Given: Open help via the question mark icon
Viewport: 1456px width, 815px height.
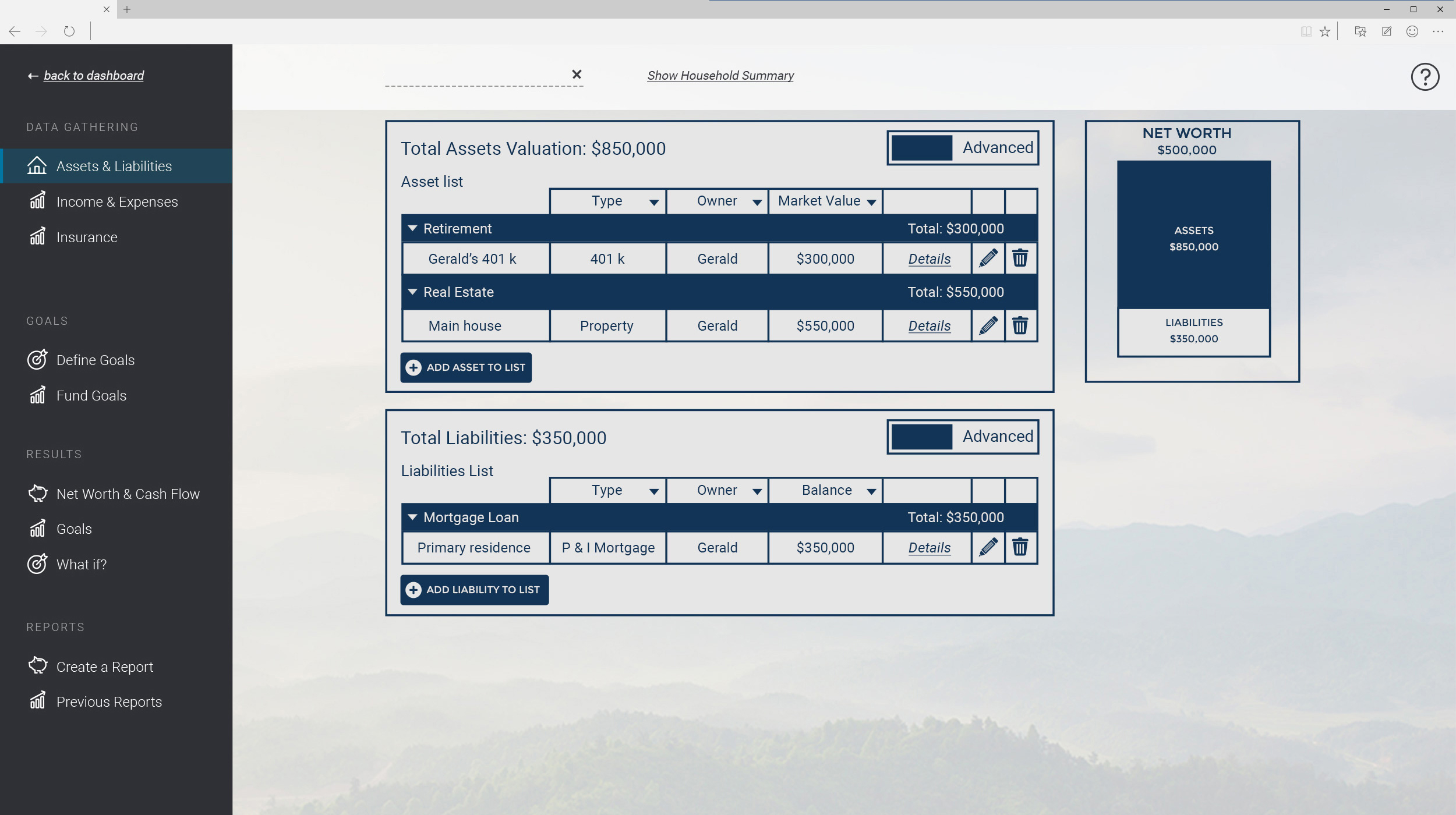Looking at the screenshot, I should (1424, 76).
